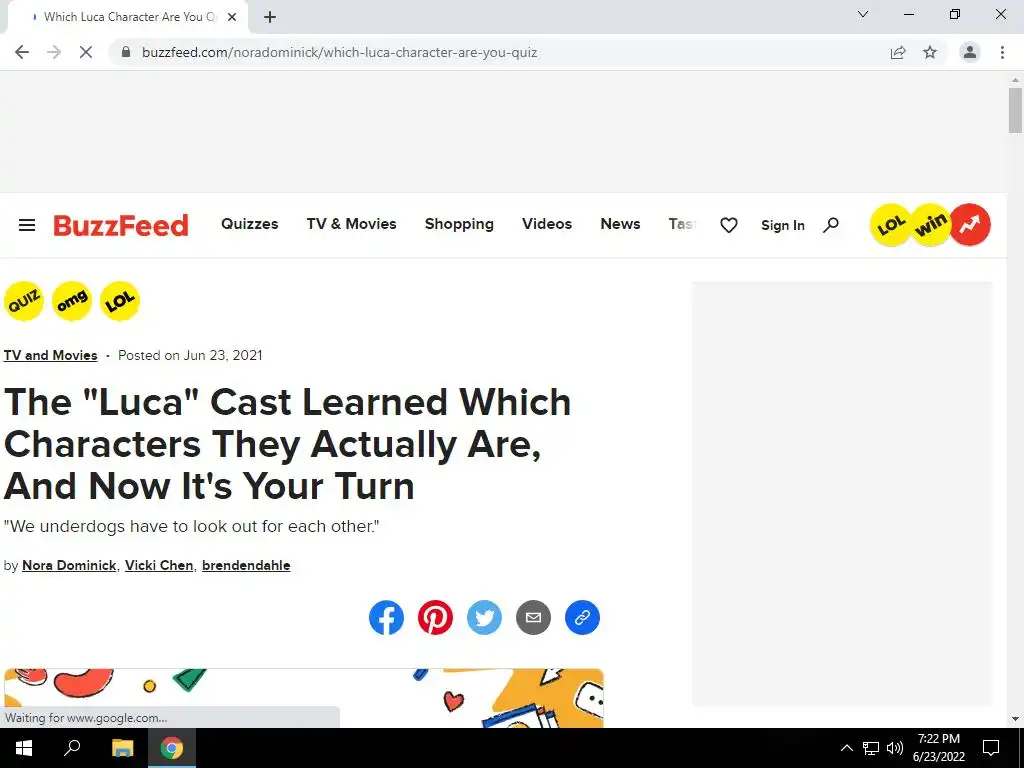Open the Videos nav item
Image resolution: width=1024 pixels, height=768 pixels.
click(x=547, y=224)
